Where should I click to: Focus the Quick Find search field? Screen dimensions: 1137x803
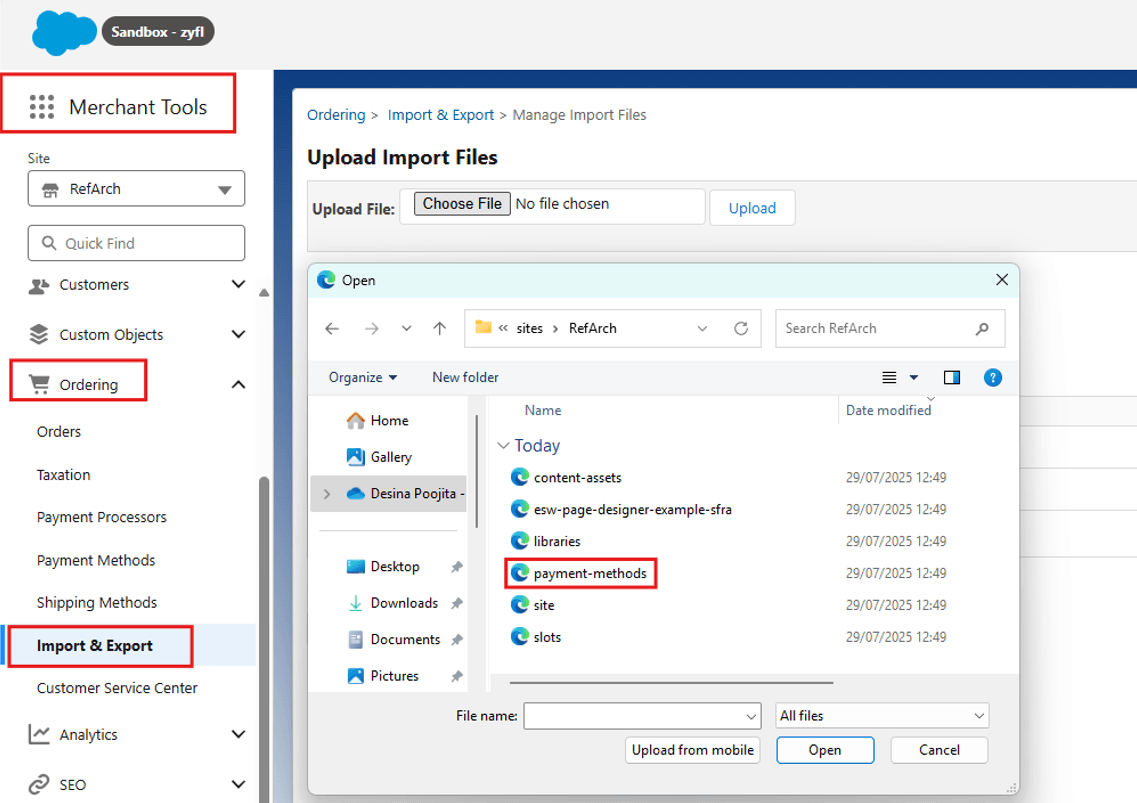tap(136, 243)
